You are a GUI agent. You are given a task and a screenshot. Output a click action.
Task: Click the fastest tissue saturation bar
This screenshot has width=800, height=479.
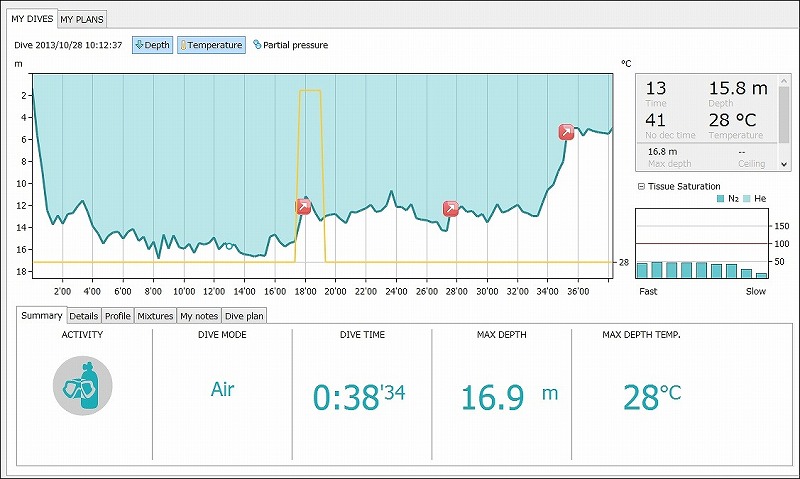(x=643, y=269)
